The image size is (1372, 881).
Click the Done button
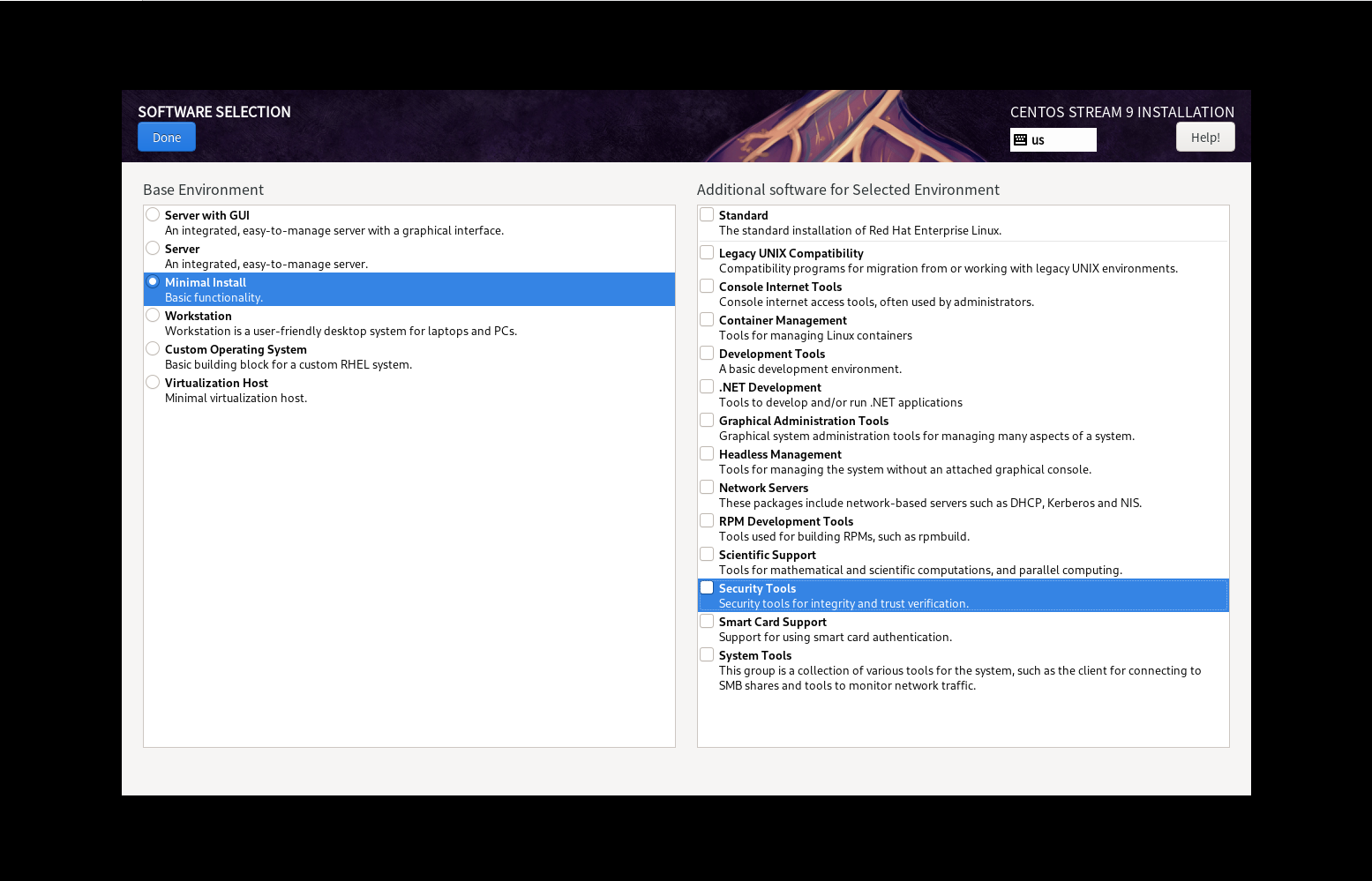click(x=167, y=137)
